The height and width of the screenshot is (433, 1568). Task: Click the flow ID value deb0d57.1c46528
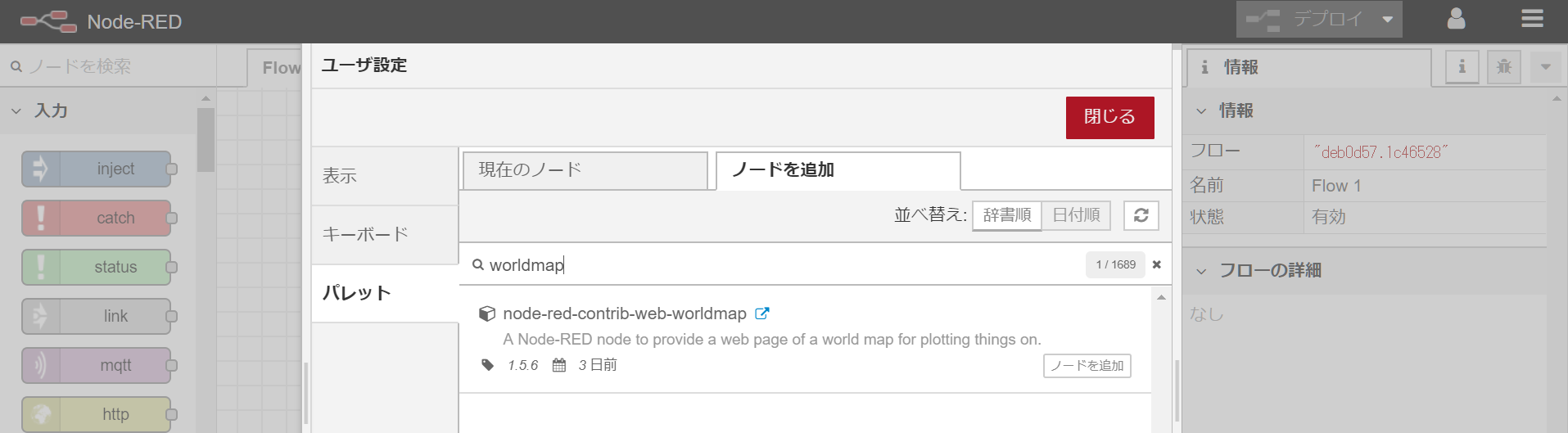click(1380, 152)
